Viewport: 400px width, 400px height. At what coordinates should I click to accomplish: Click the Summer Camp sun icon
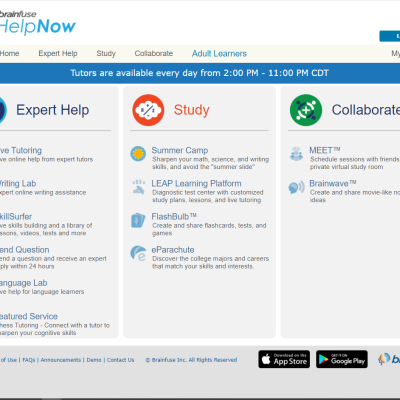click(x=138, y=154)
